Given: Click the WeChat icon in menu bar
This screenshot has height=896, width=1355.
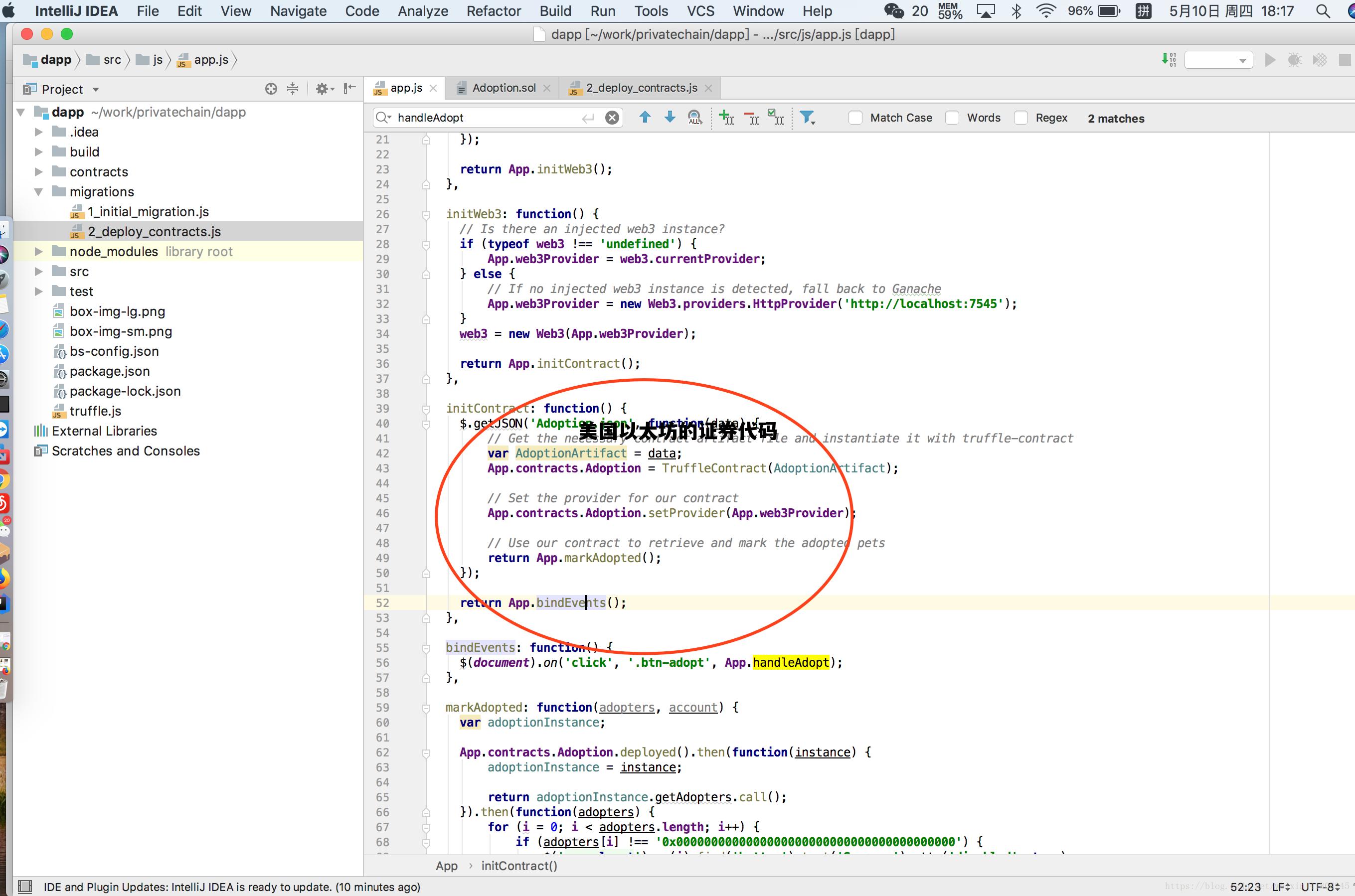Looking at the screenshot, I should point(894,11).
